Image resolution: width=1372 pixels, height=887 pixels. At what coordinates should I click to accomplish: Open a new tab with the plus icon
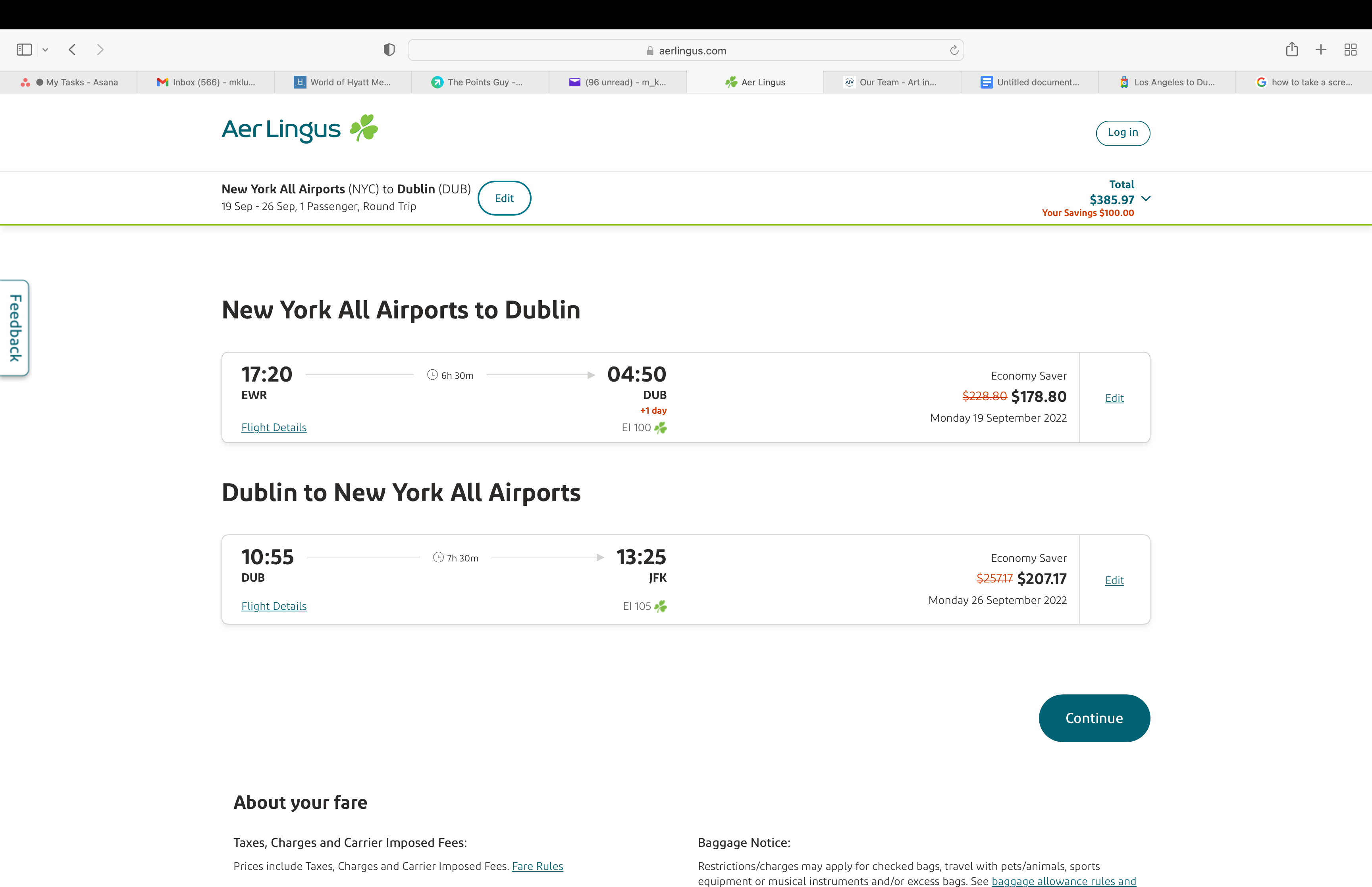pyautogui.click(x=1321, y=50)
